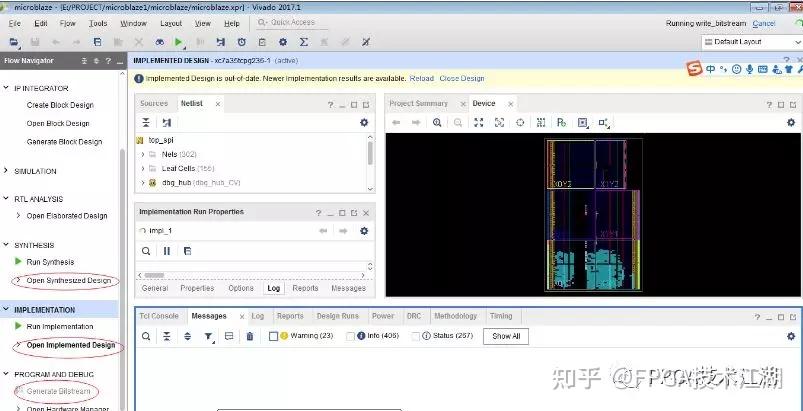803x411 pixels.
Task: Zoom in on the Device view
Action: (437, 122)
